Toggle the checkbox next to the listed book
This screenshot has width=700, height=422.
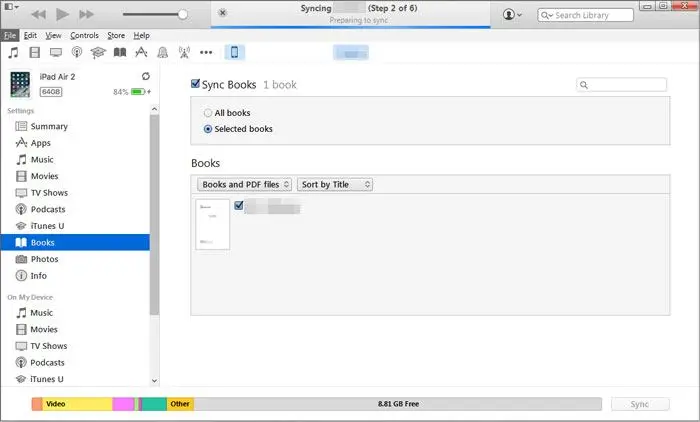point(239,205)
